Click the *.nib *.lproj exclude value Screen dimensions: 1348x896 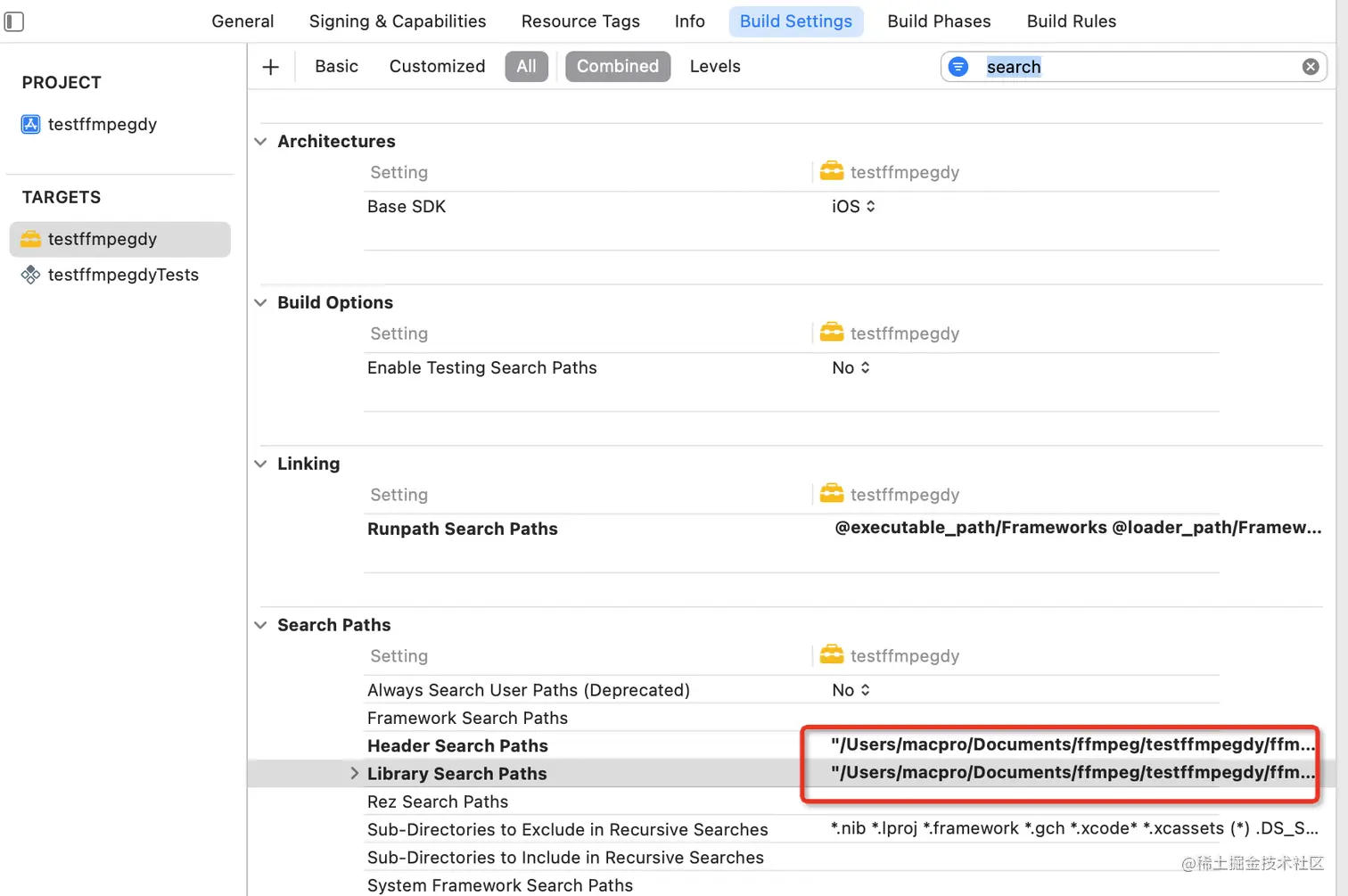(x=1074, y=828)
